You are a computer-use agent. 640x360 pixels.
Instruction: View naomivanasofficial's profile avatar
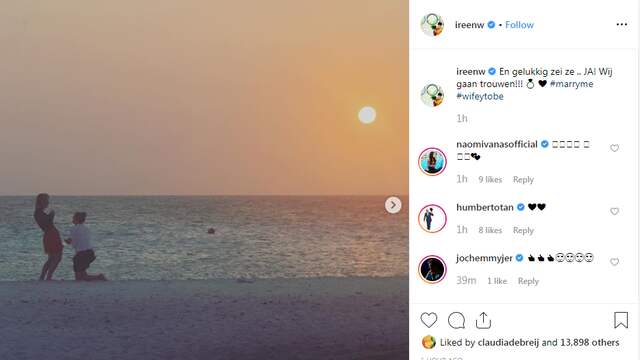point(432,162)
